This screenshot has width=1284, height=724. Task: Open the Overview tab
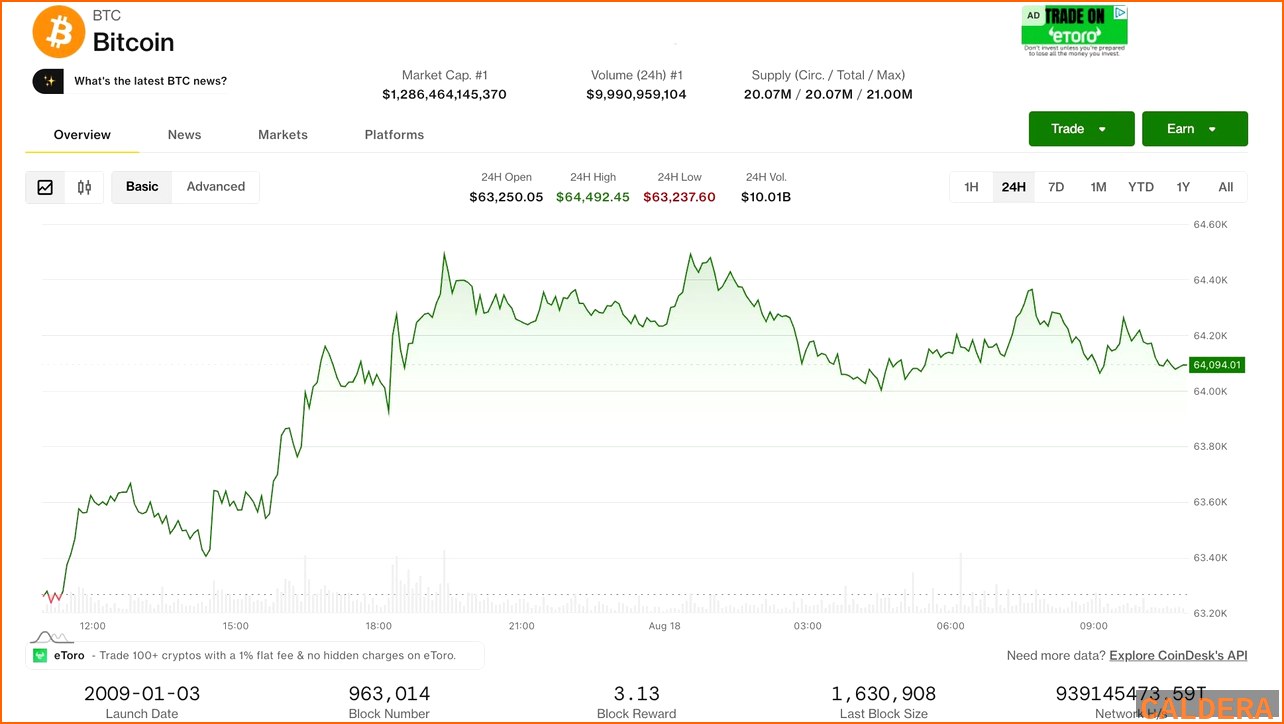[82, 135]
